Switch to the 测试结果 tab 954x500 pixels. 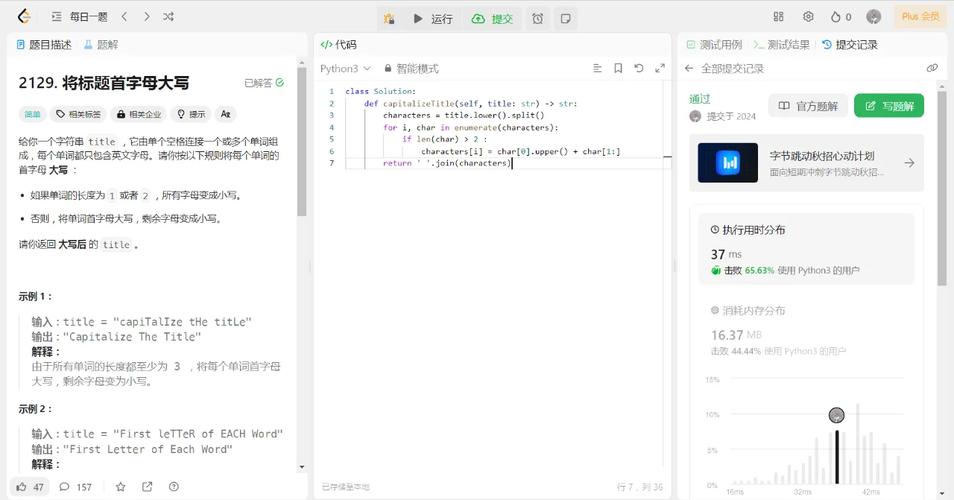[782, 44]
